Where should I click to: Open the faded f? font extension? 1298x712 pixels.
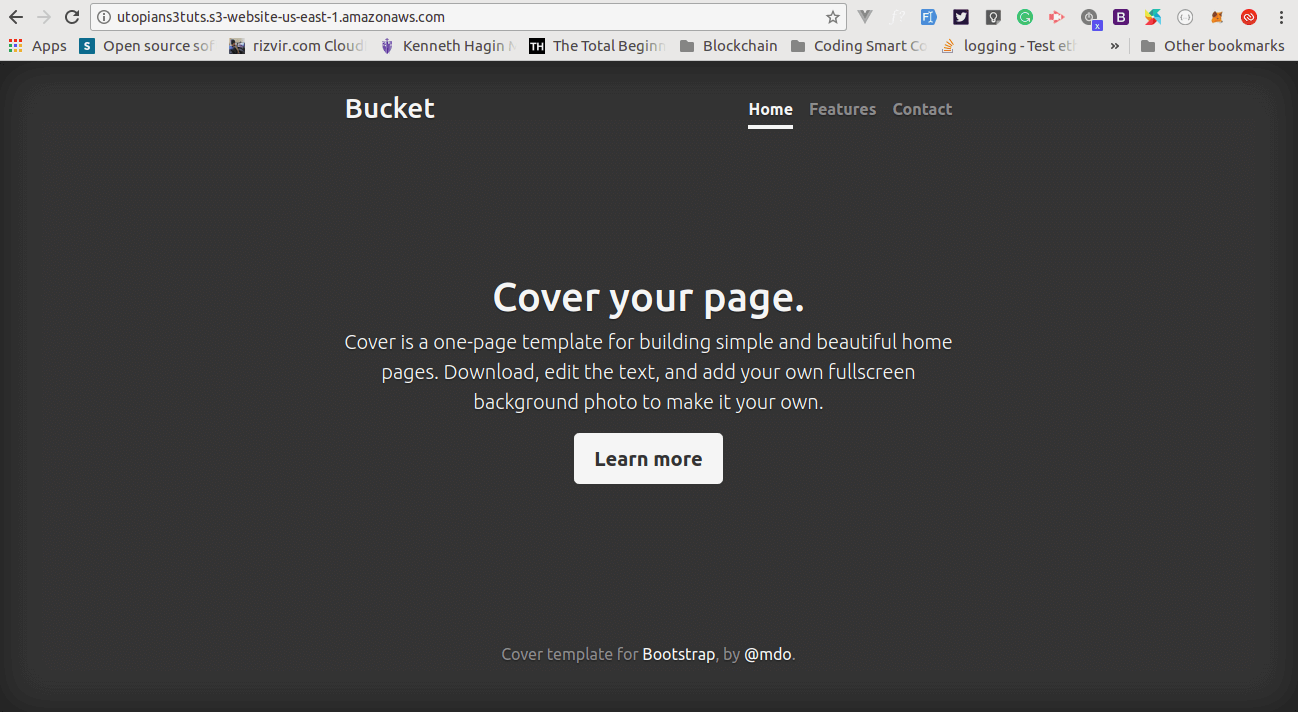[x=897, y=17]
